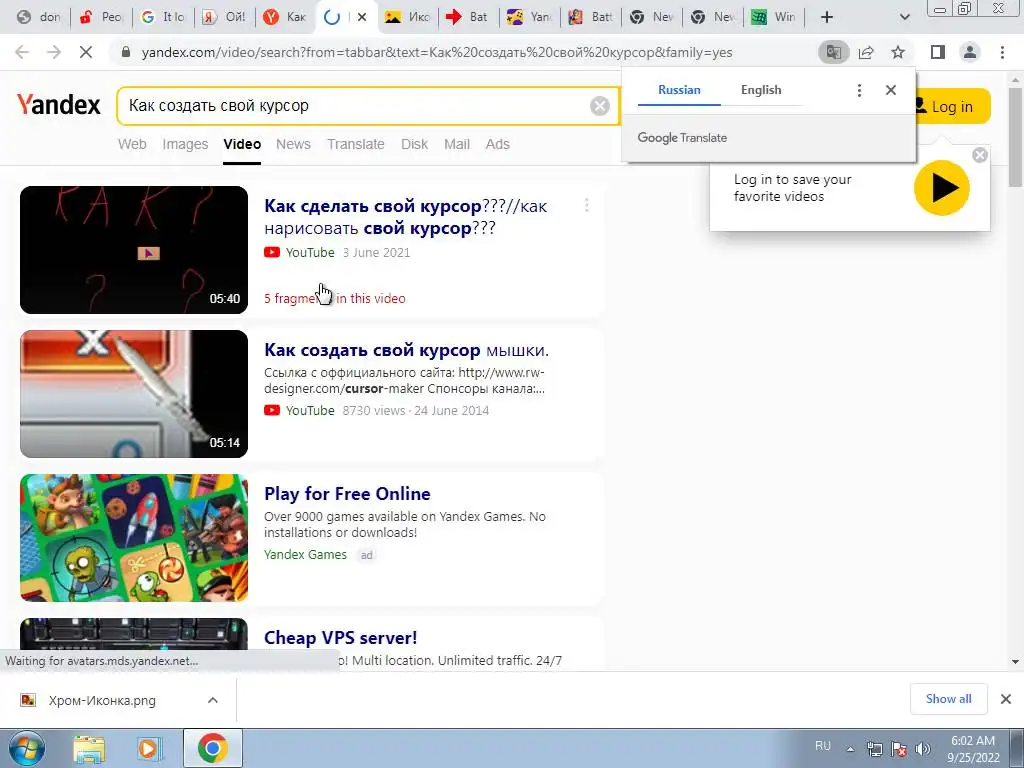Open the media player taskbar icon
The height and width of the screenshot is (768, 1024).
click(149, 748)
